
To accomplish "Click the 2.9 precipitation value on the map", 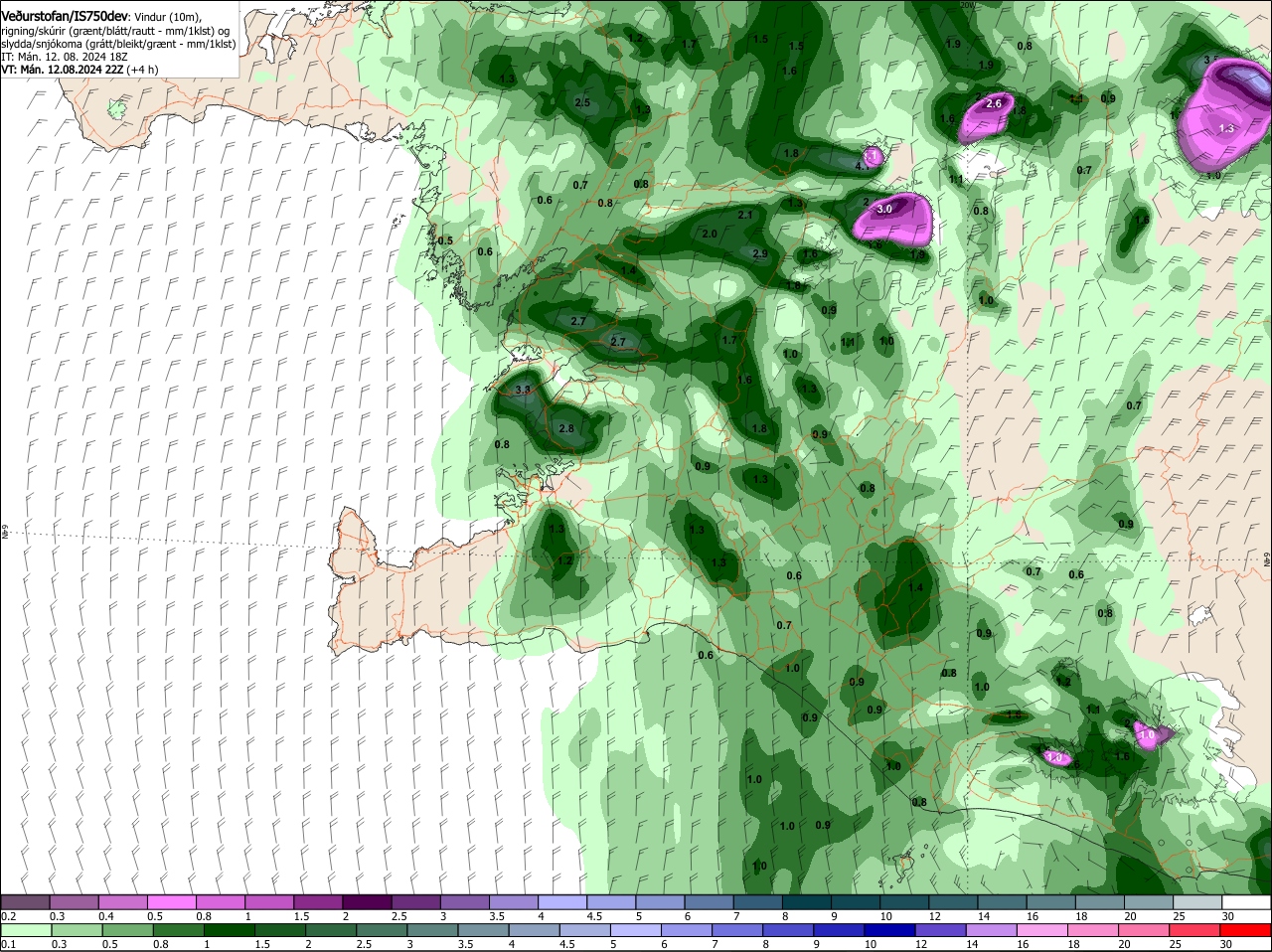I will pyautogui.click(x=760, y=254).
